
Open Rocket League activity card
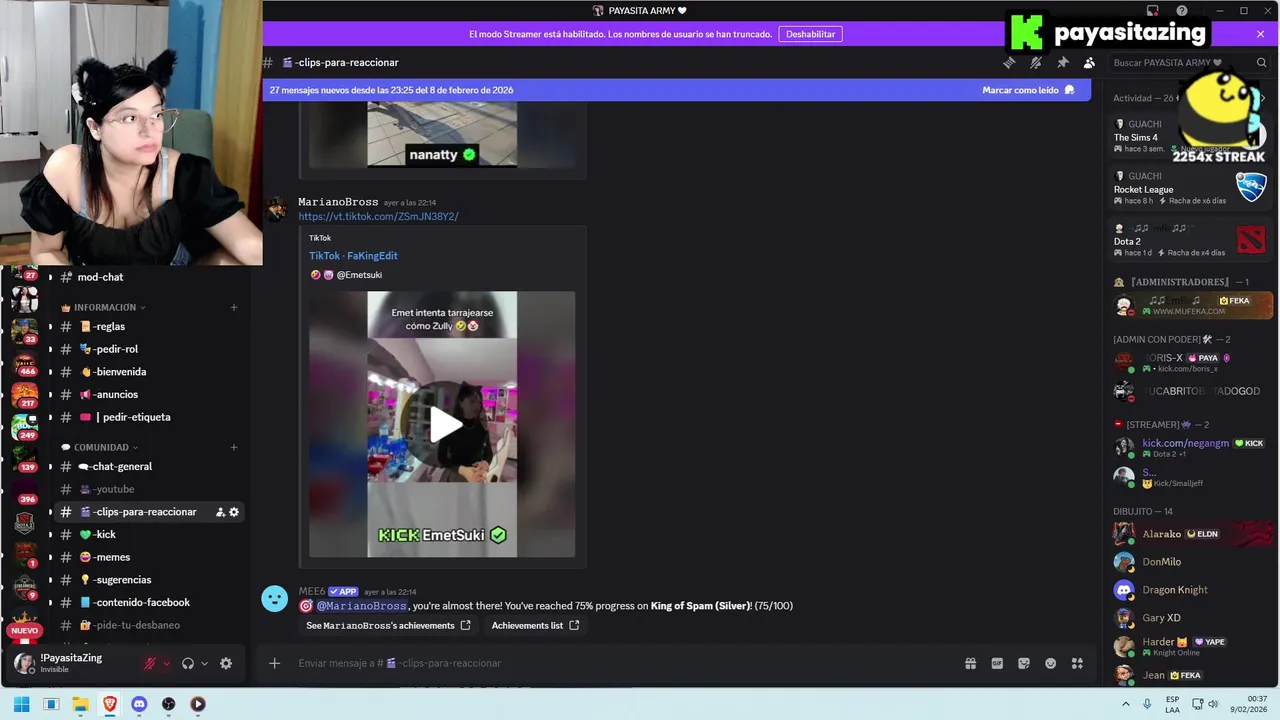1190,188
